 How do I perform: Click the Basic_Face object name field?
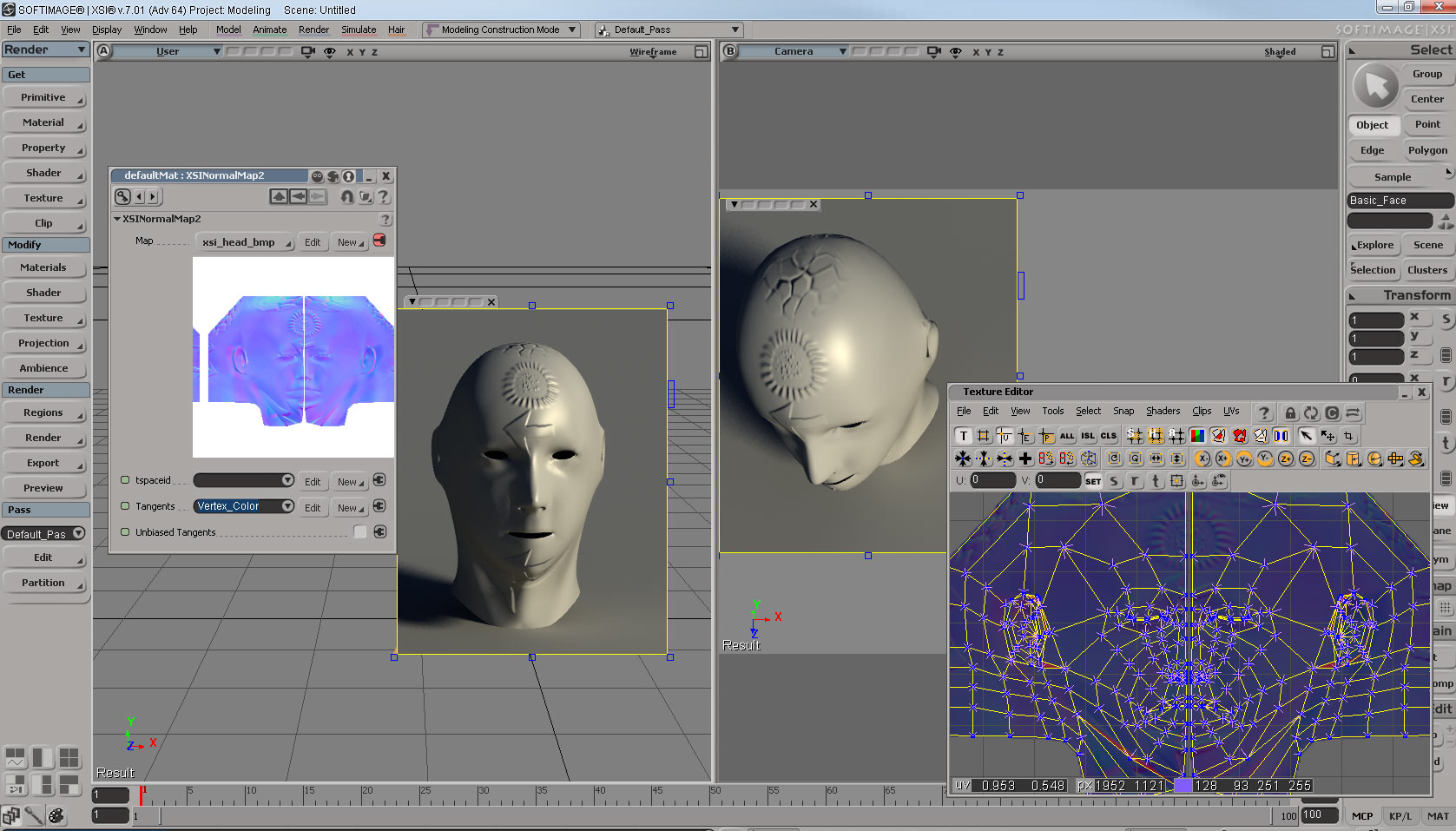1400,200
